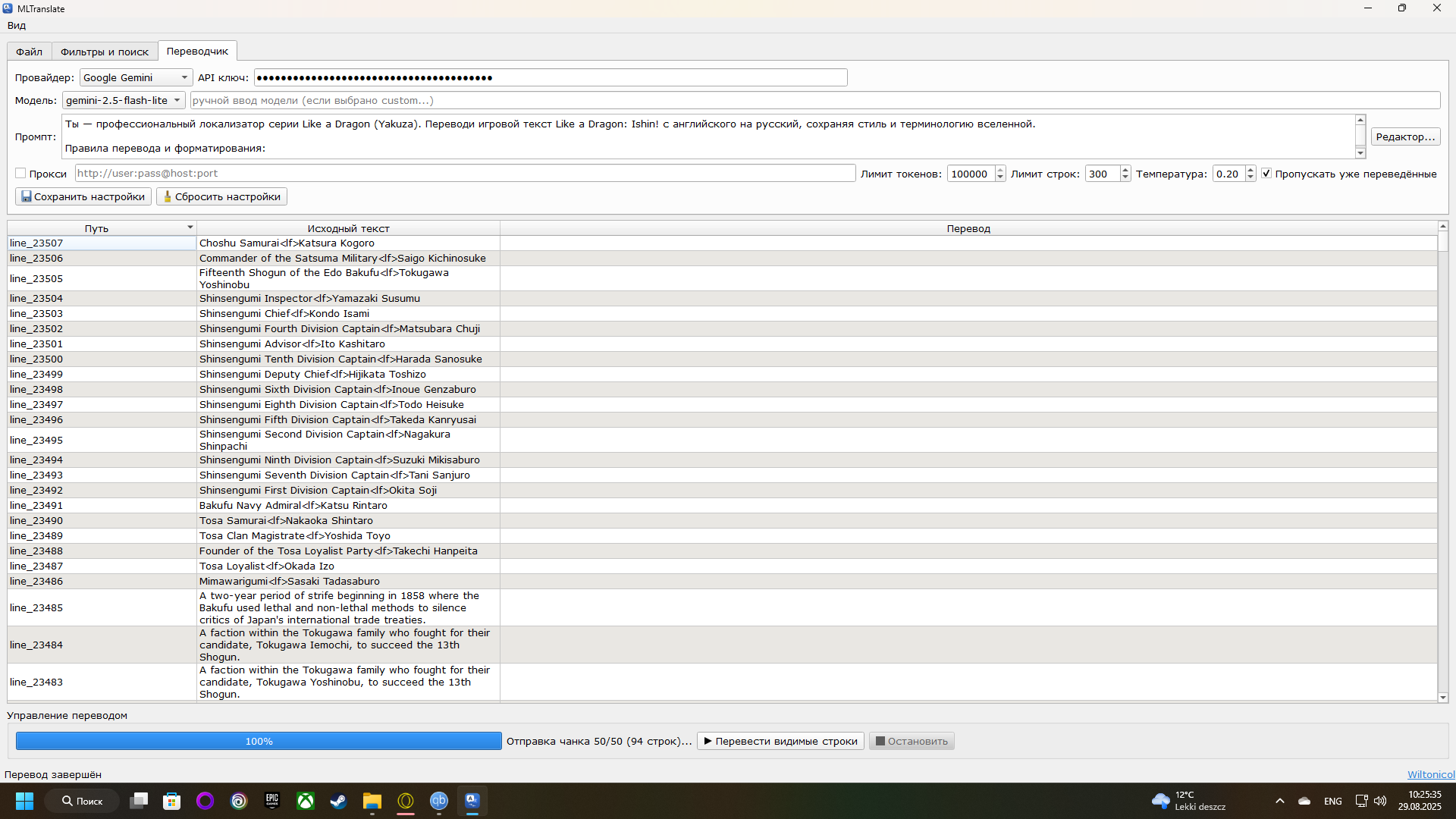Open the volume tray icon
The height and width of the screenshot is (819, 1456).
1380,801
